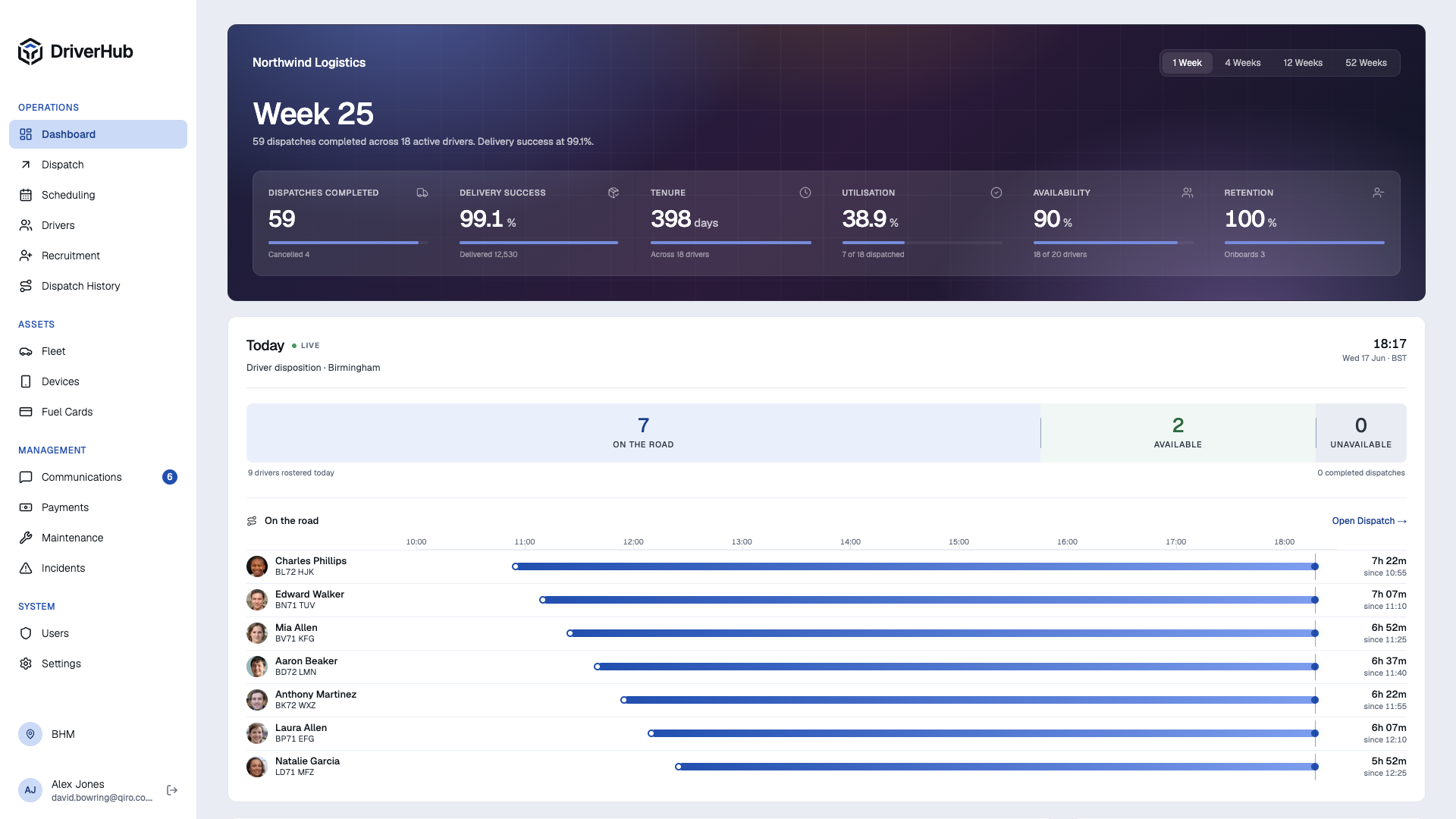Viewport: 1456px width, 819px height.
Task: Click the 'Cancelled 4' caption
Action: pos(289,255)
